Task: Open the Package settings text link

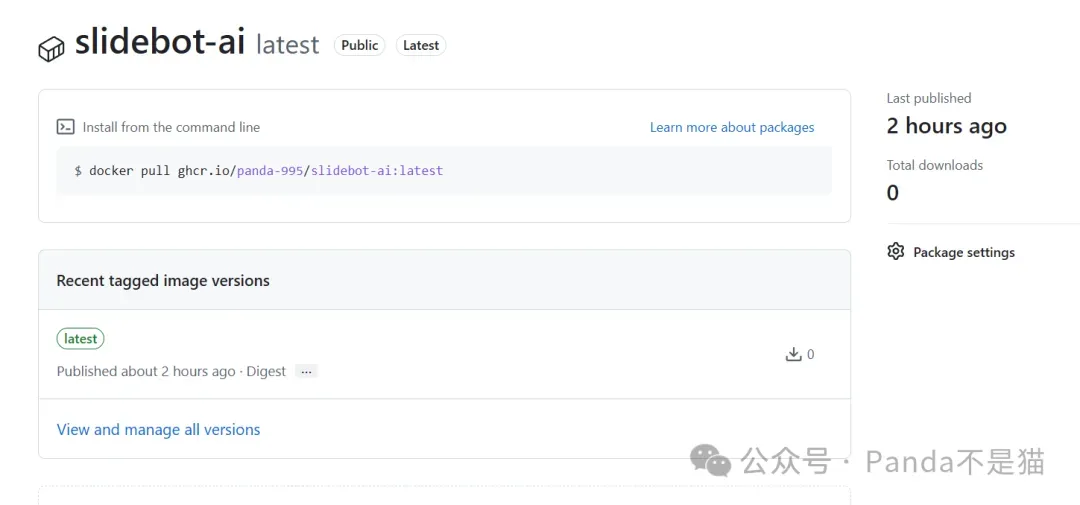Action: tap(963, 252)
